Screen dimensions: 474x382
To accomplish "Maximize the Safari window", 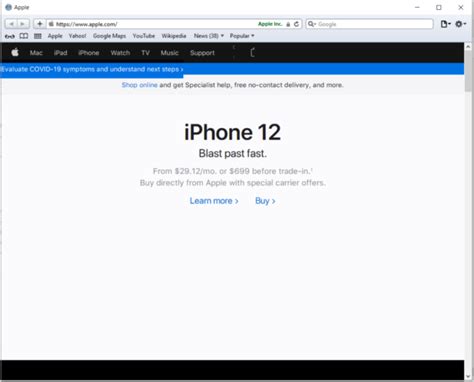I will [x=439, y=7].
